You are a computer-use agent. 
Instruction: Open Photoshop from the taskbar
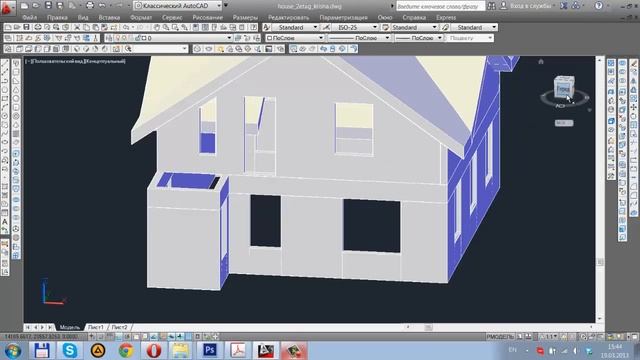pyautogui.click(x=209, y=350)
